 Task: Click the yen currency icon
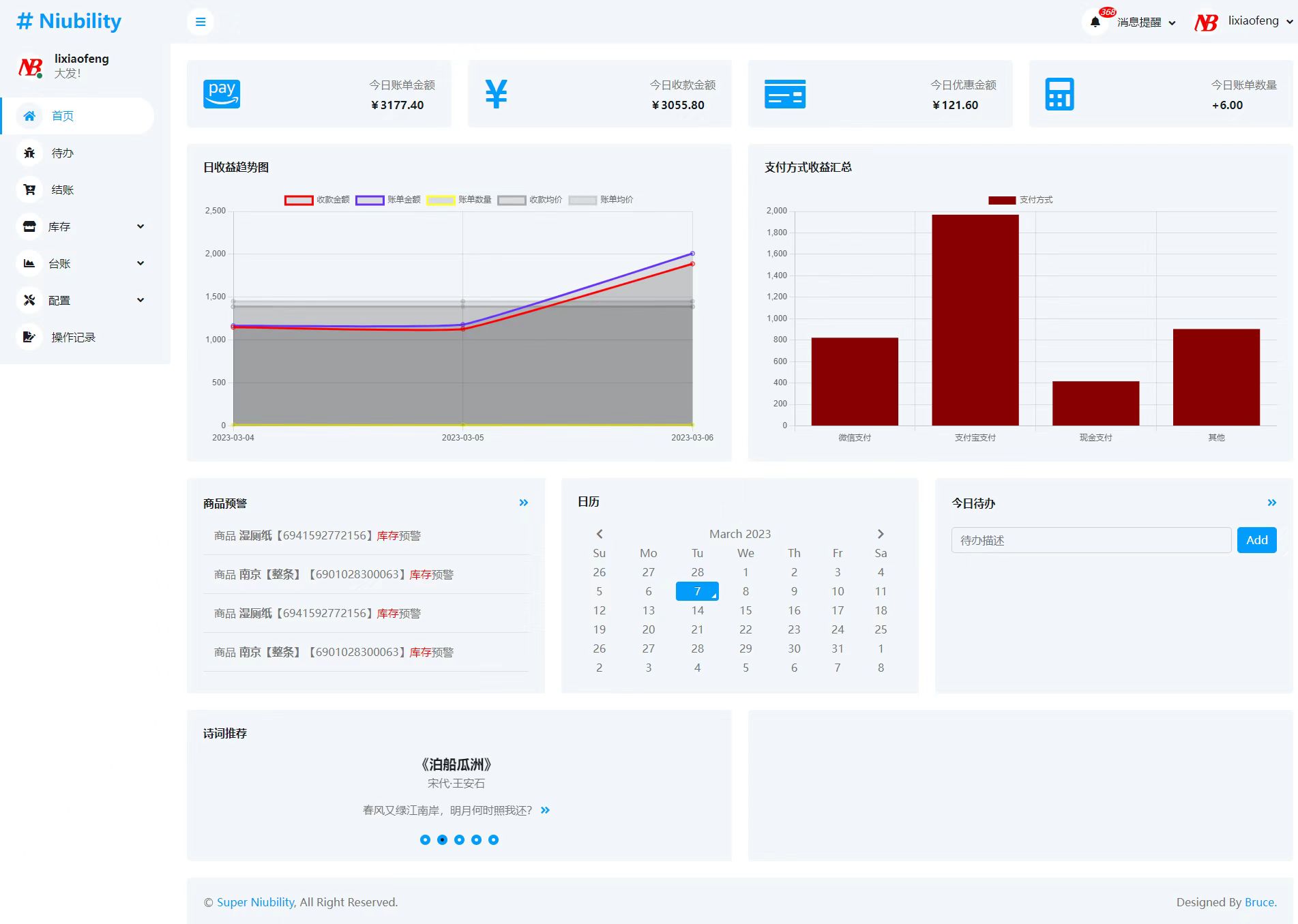coord(497,94)
